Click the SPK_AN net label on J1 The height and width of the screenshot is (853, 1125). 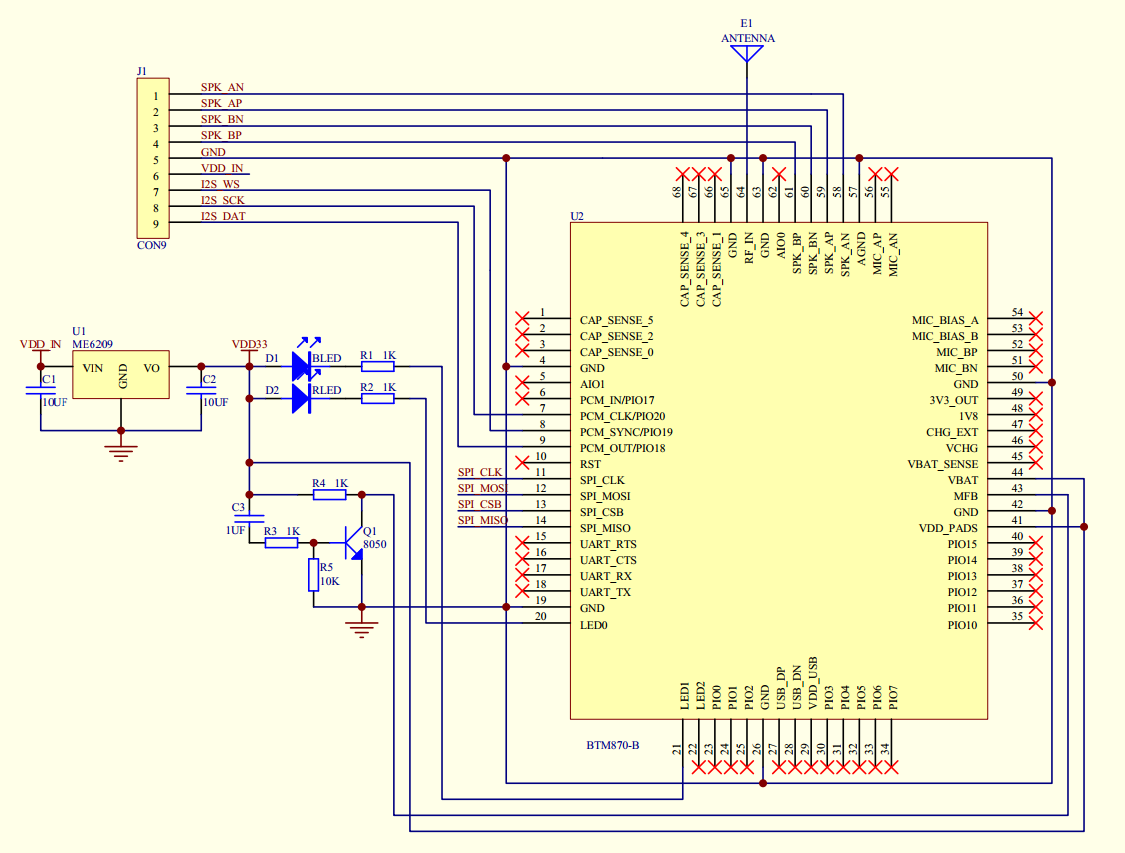222,87
